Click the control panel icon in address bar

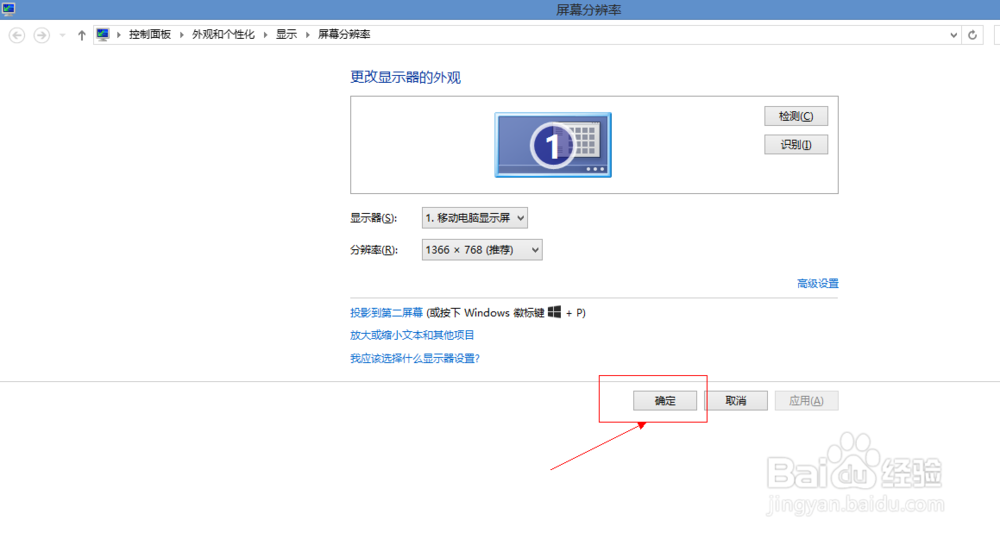click(x=103, y=34)
